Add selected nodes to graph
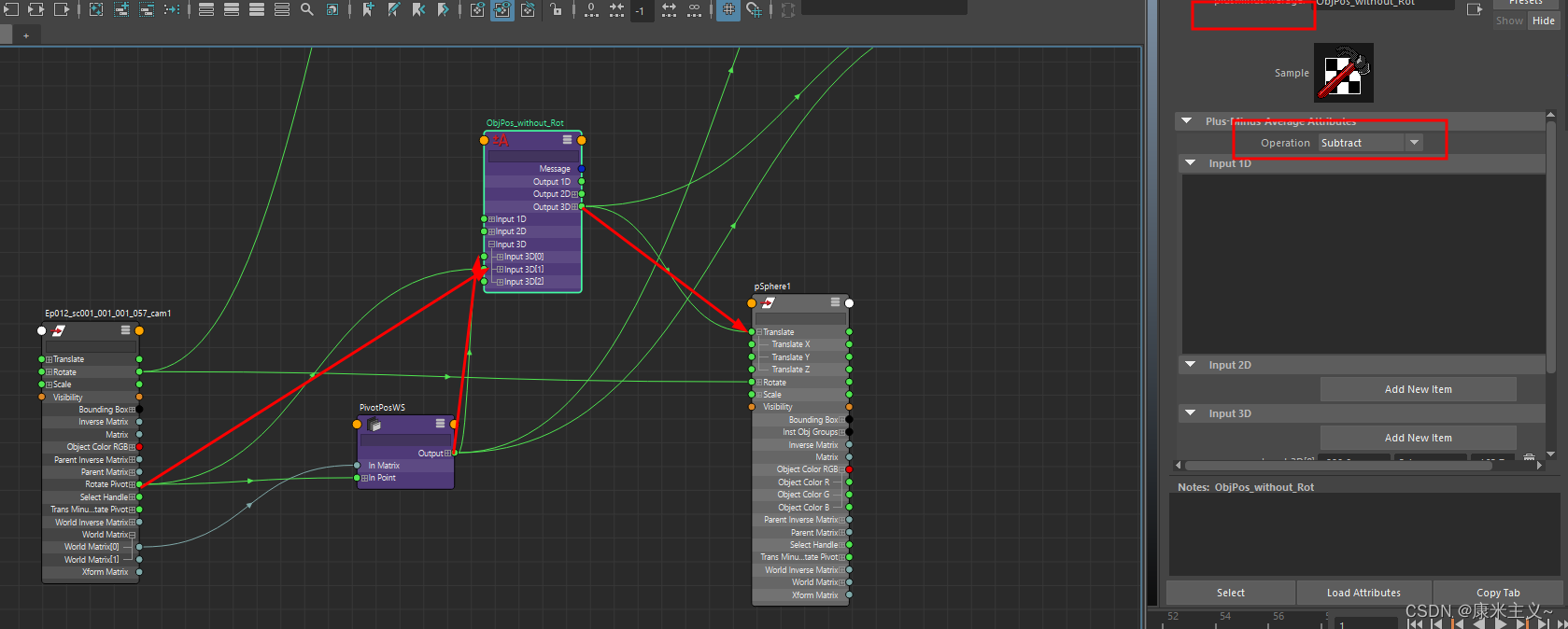The image size is (1568, 629). point(121,9)
